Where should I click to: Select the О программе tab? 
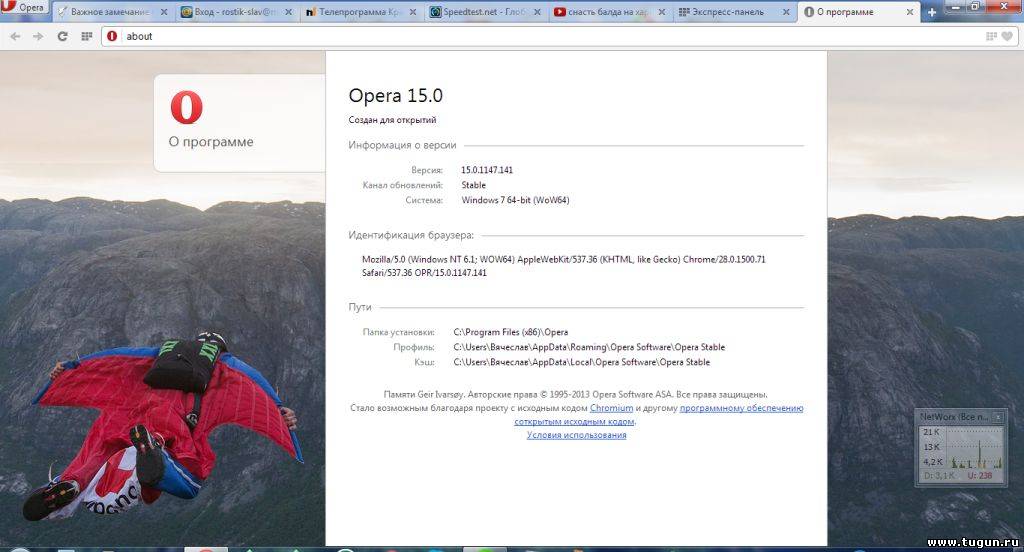(x=858, y=12)
